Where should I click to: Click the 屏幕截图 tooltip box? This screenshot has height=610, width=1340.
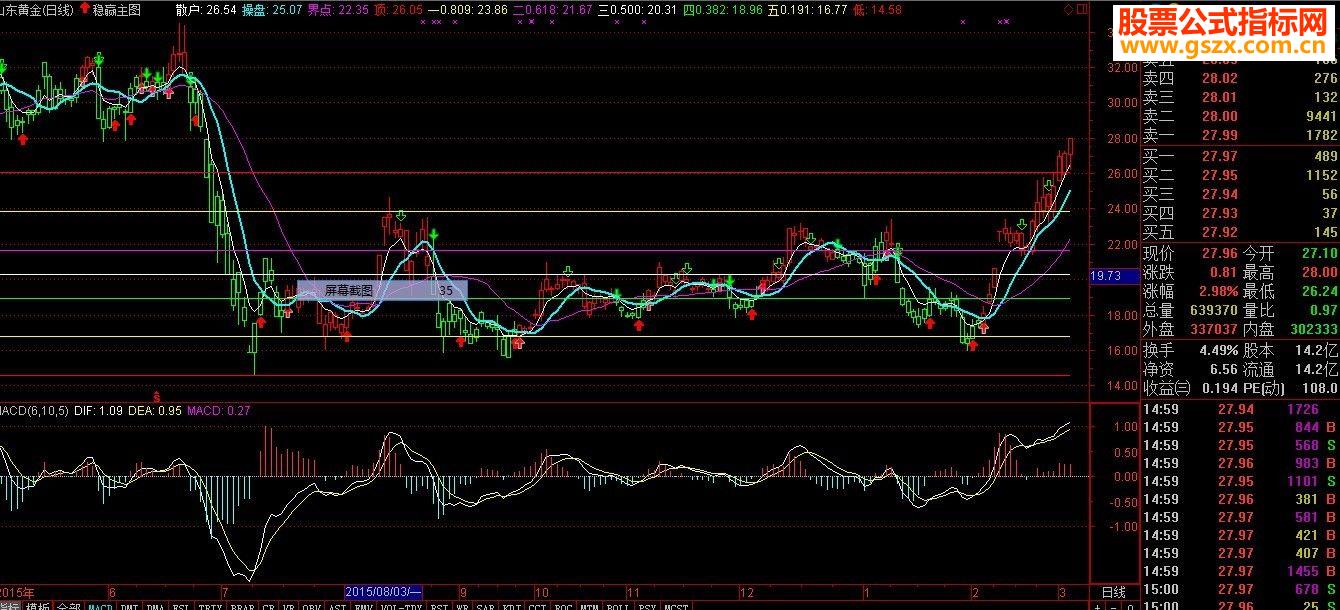pyautogui.click(x=382, y=290)
